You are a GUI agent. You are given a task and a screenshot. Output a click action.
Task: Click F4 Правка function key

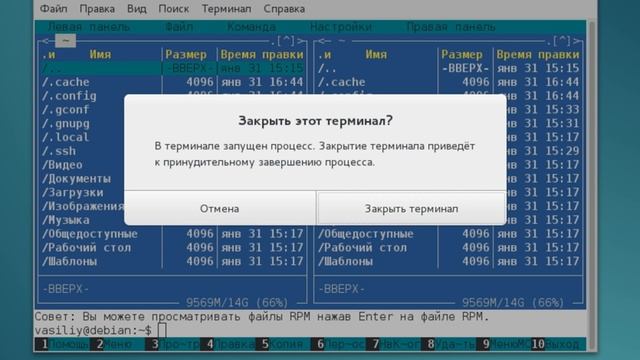228,344
